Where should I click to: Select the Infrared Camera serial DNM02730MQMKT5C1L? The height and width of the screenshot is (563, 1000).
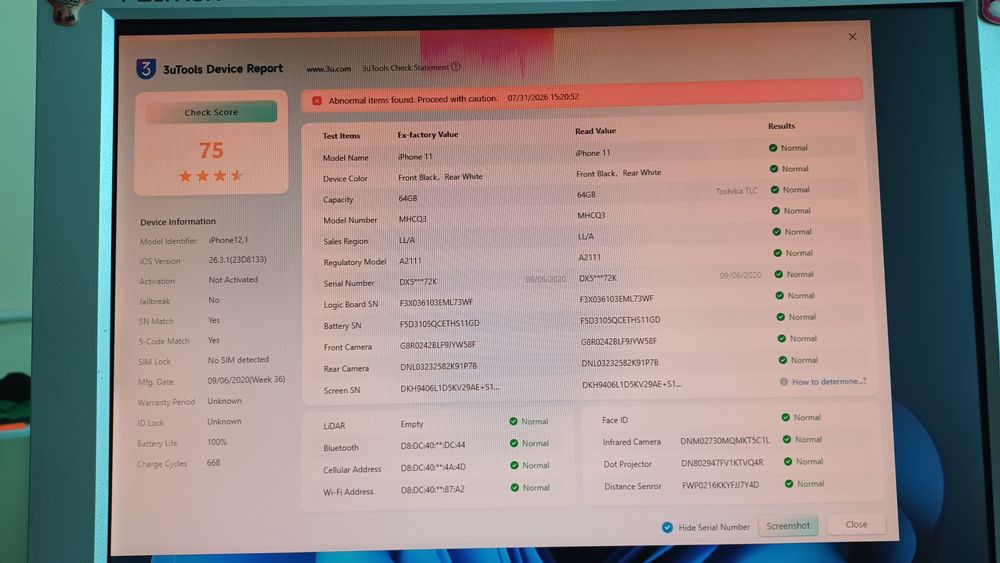(724, 441)
